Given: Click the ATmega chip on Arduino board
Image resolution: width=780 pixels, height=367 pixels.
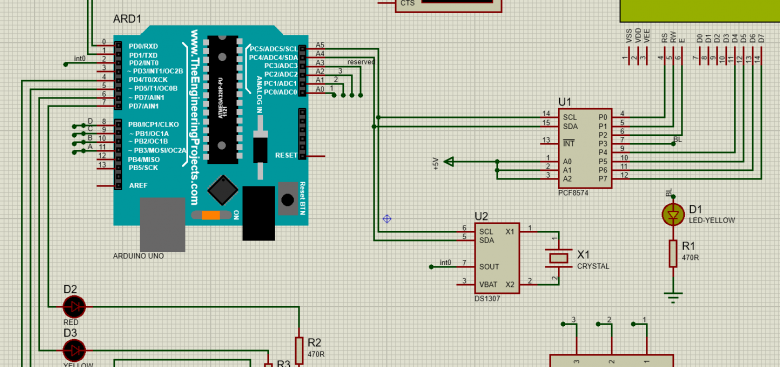Looking at the screenshot, I should pyautogui.click(x=223, y=99).
